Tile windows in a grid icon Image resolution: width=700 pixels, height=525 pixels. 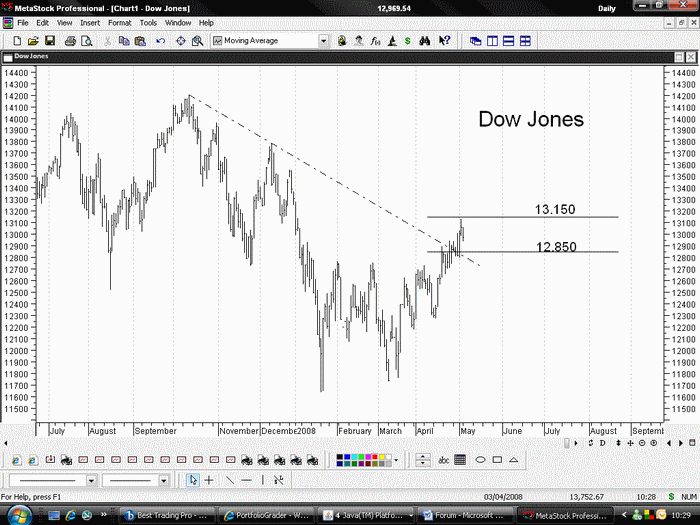tap(525, 41)
